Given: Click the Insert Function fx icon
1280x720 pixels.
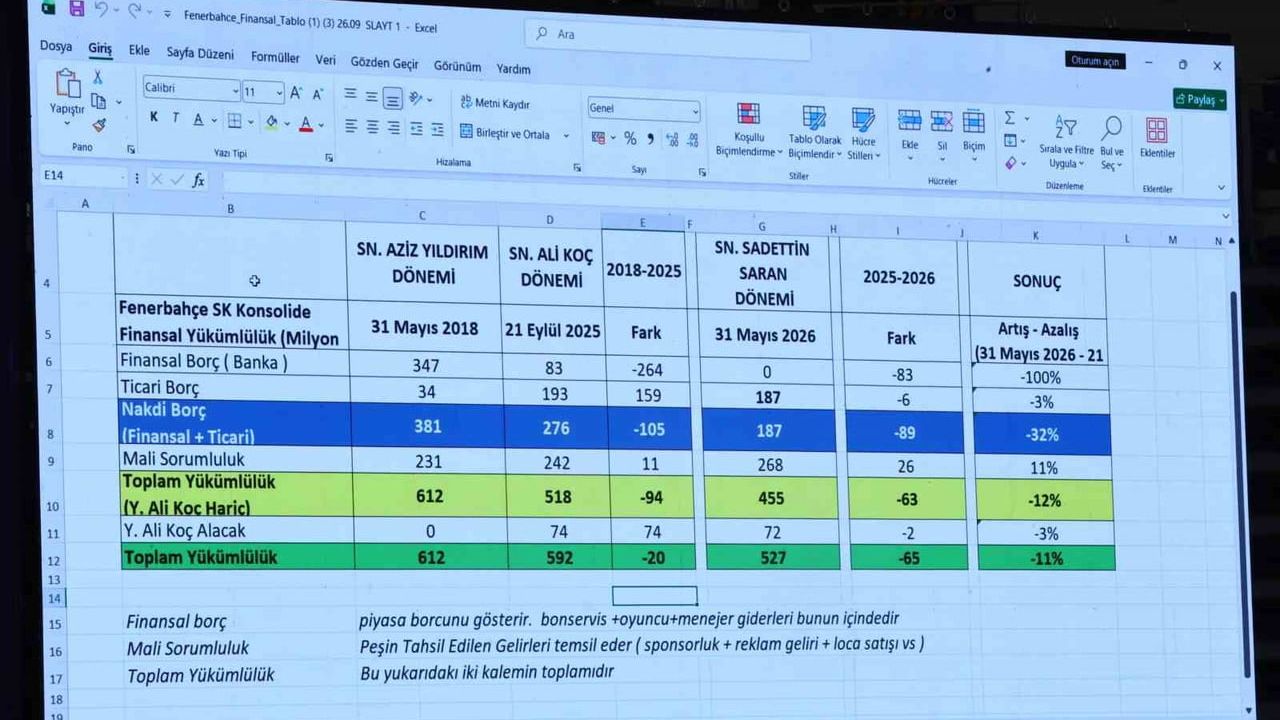Looking at the screenshot, I should [x=199, y=180].
